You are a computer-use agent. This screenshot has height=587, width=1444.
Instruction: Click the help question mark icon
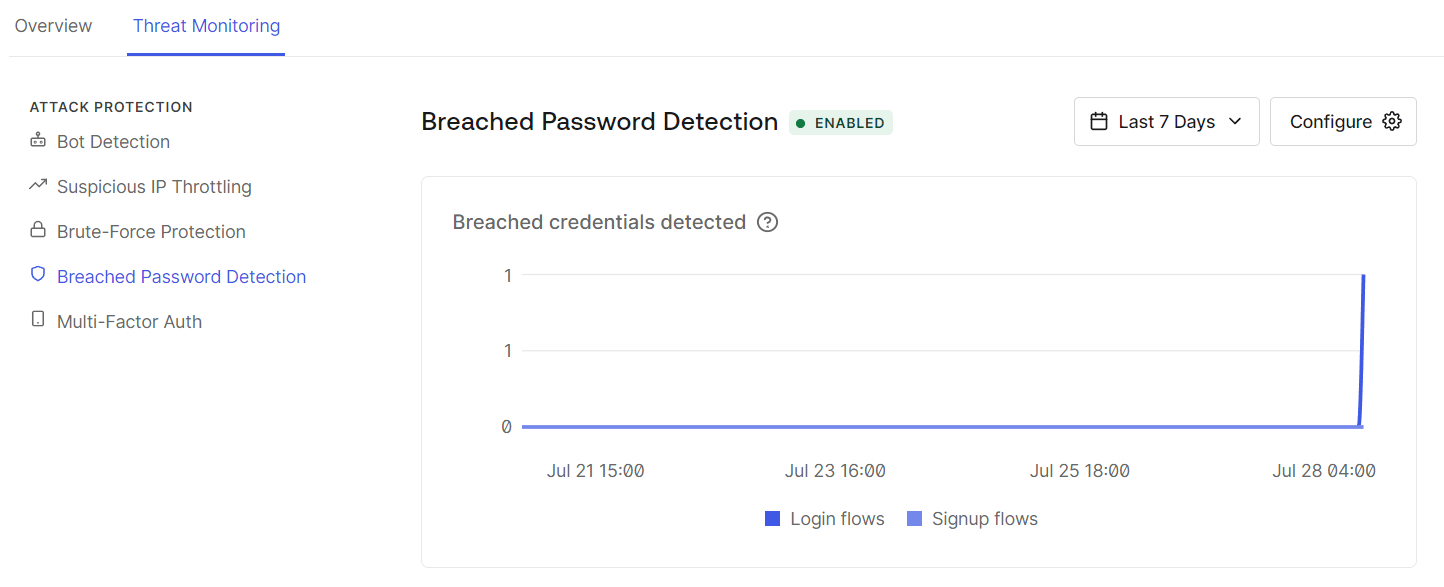coord(767,222)
